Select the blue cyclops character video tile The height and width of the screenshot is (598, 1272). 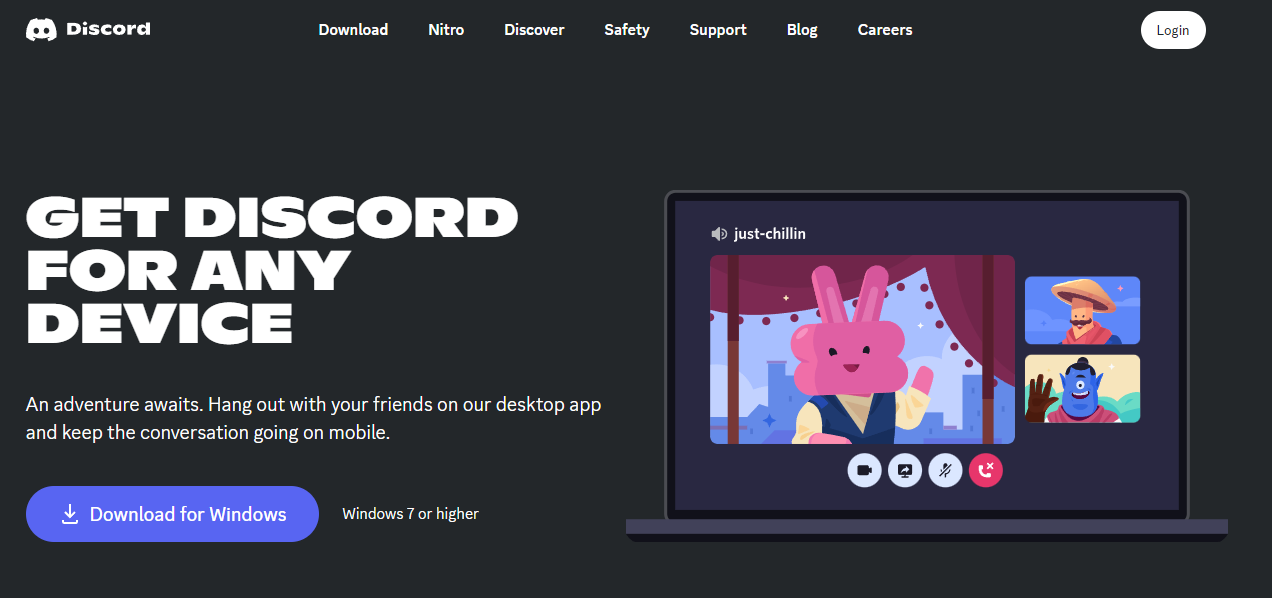coord(1082,389)
